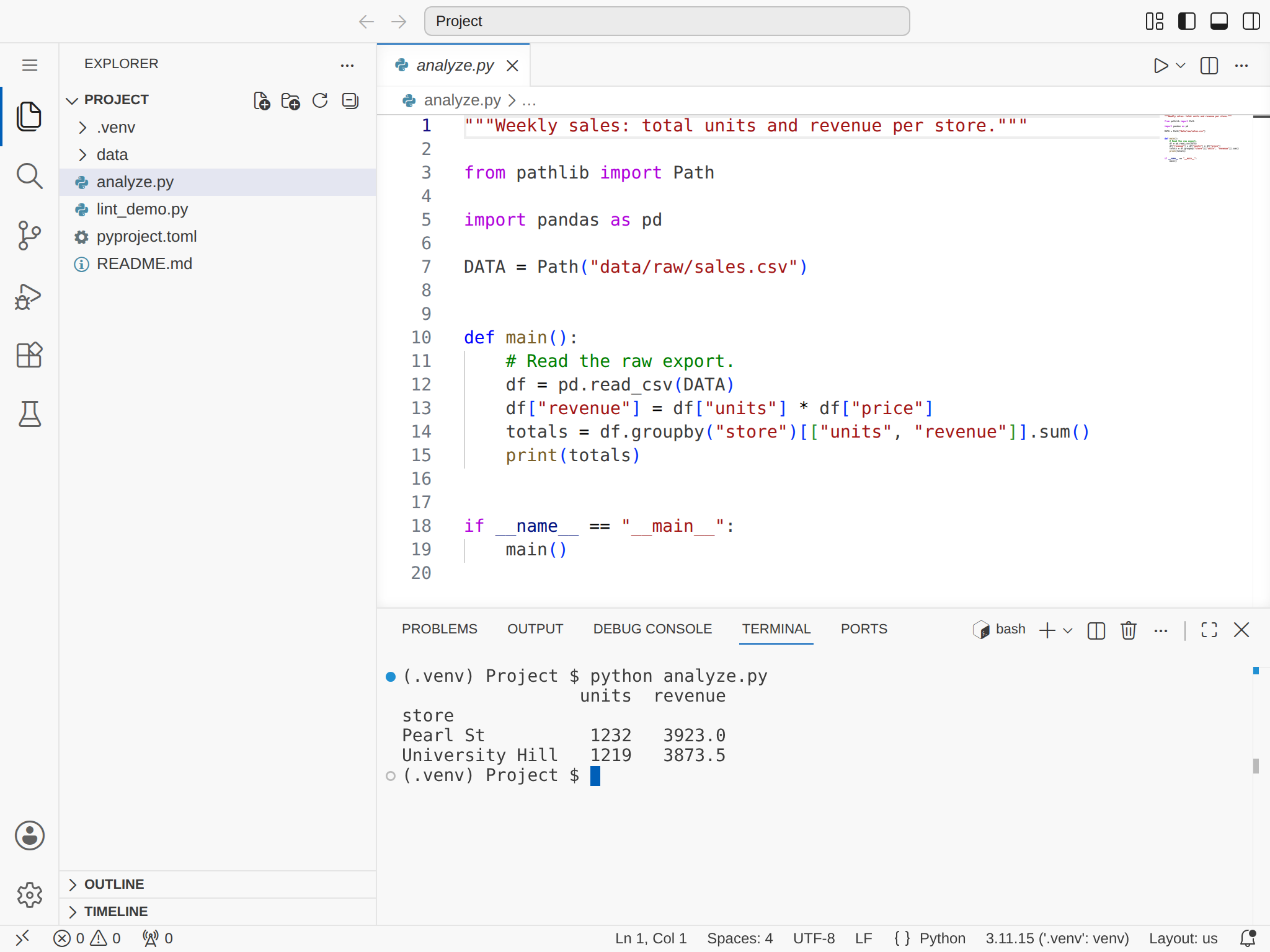Change language mode via Python status

(x=942, y=938)
